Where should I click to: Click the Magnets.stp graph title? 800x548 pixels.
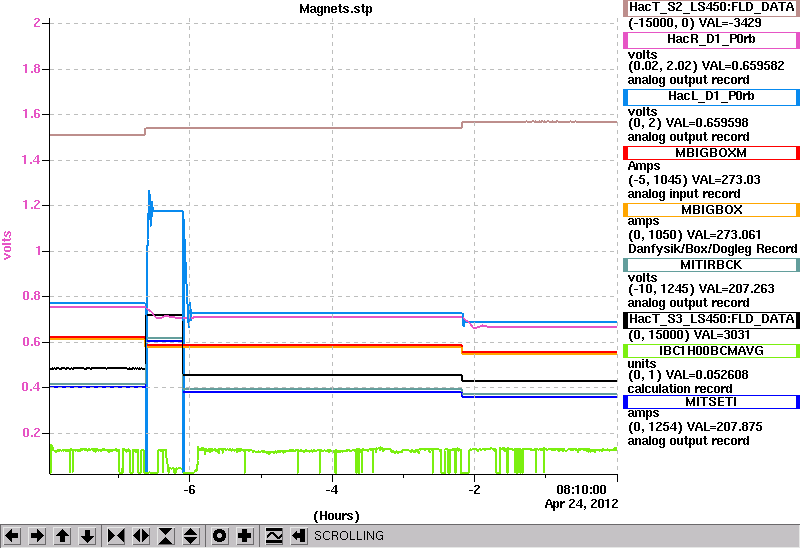tap(336, 9)
